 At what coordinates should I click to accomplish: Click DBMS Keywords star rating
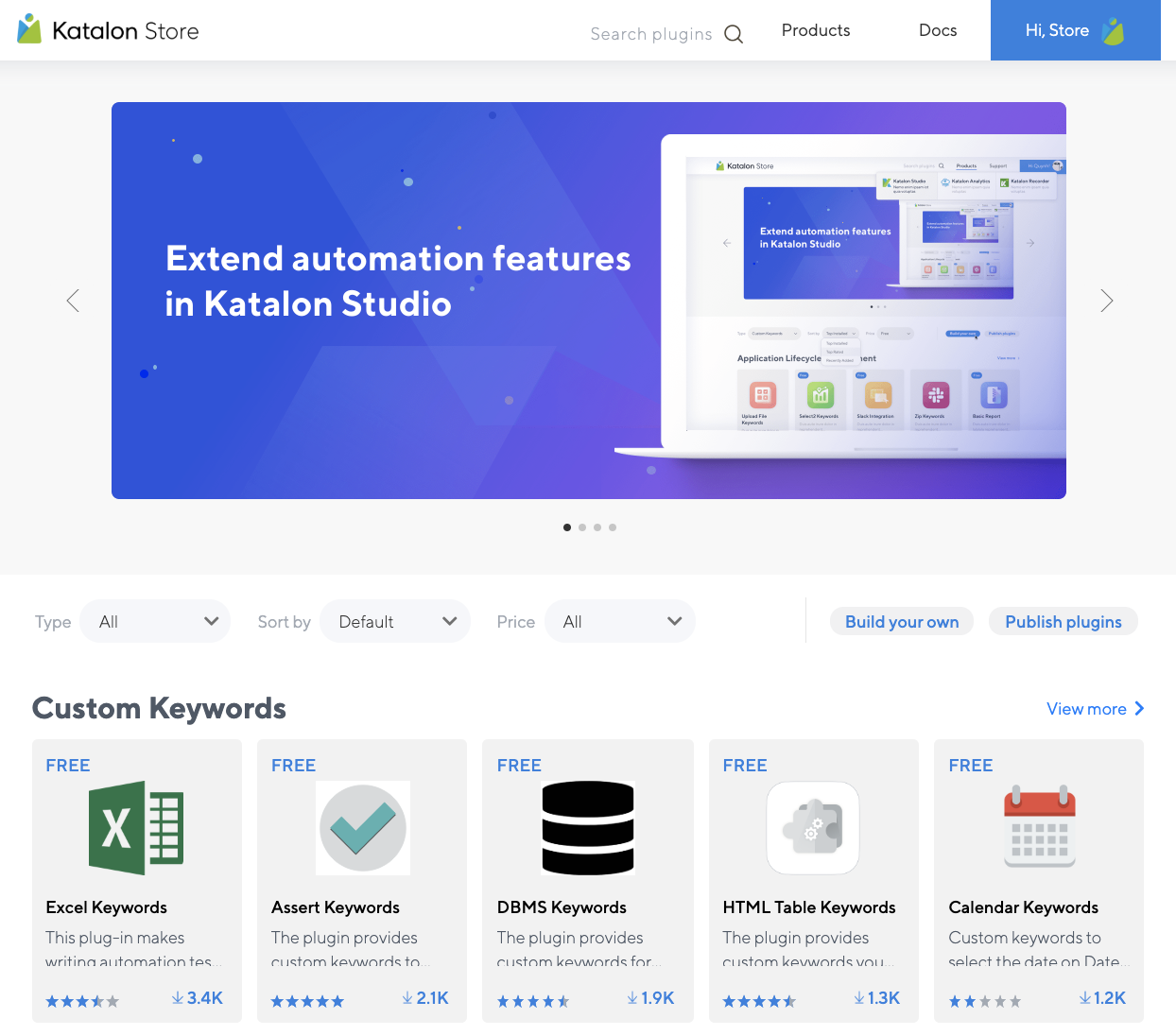pyautogui.click(x=533, y=1001)
